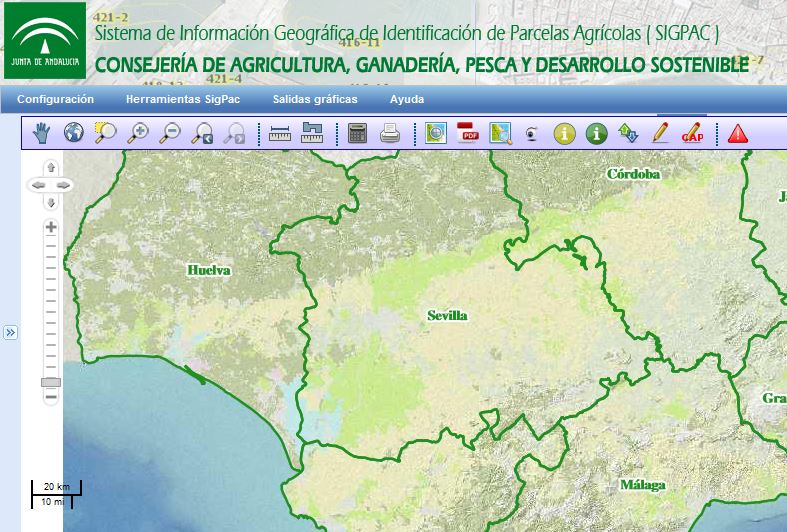Select the pencil drawing tool
This screenshot has width=787, height=532.
(660, 132)
